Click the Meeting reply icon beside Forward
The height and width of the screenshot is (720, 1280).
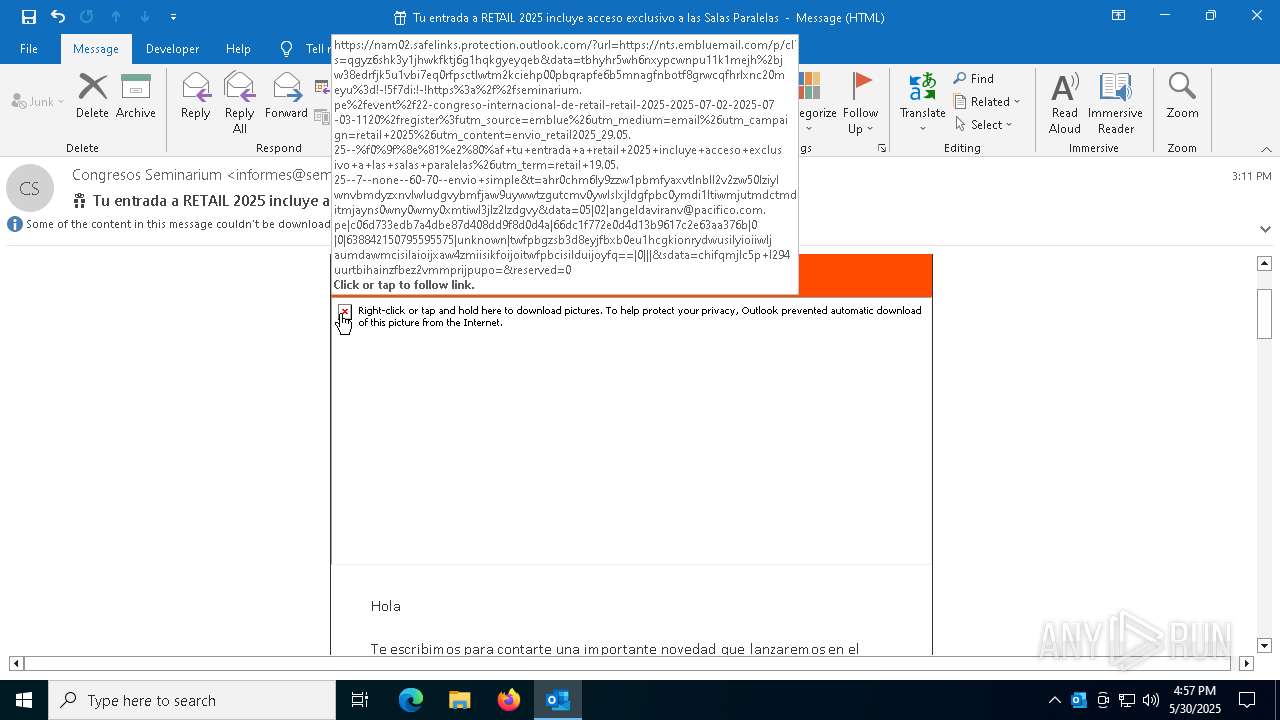[322, 88]
